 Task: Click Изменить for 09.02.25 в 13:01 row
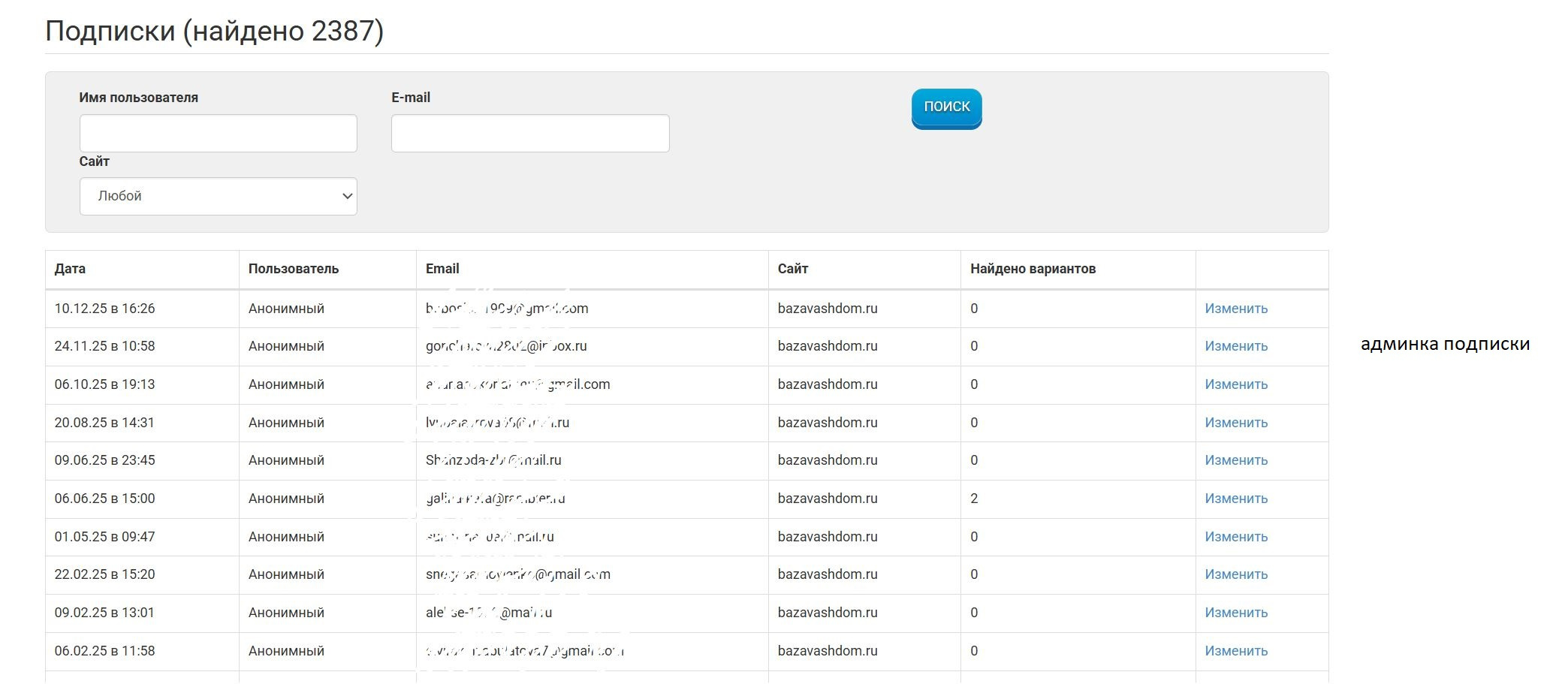(1236, 613)
